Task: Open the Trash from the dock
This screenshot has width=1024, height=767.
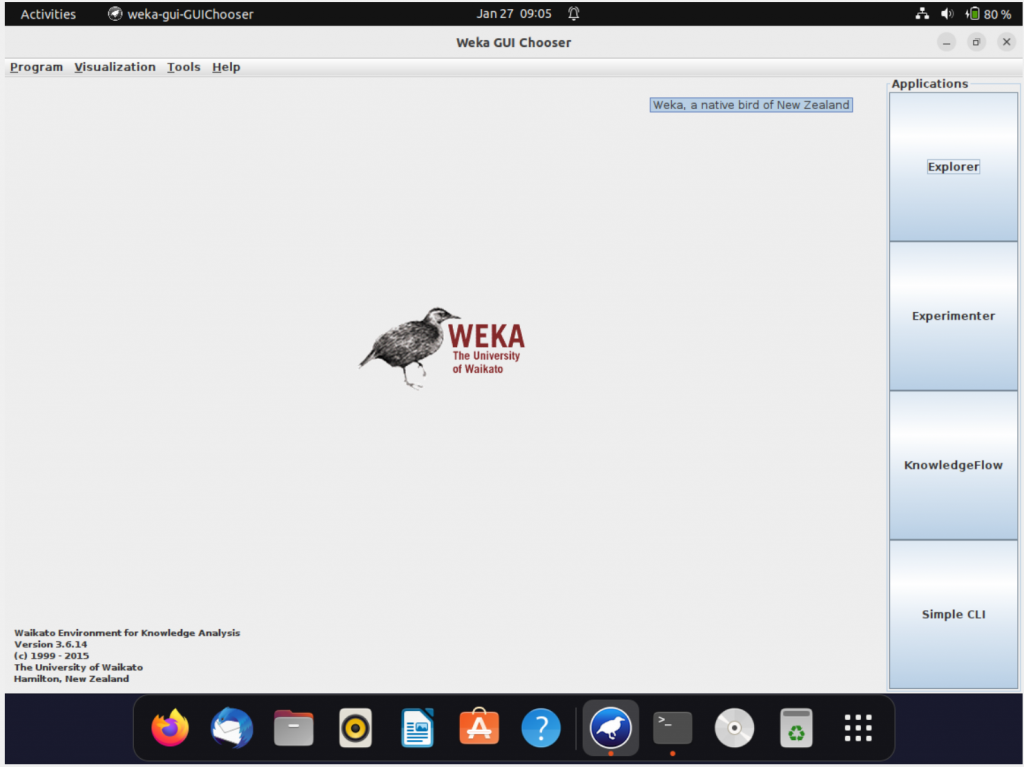Action: [796, 727]
